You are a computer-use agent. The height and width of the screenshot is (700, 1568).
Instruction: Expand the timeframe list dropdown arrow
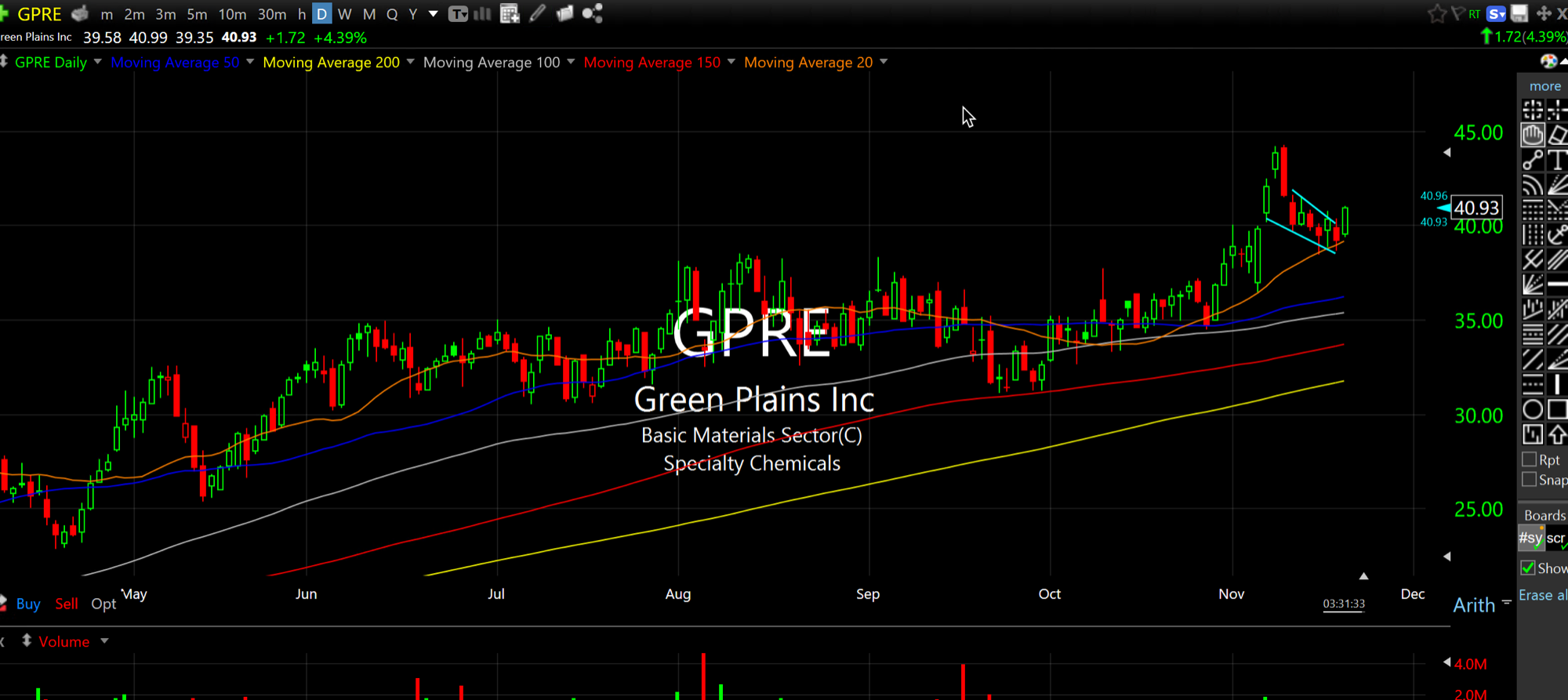(x=433, y=13)
